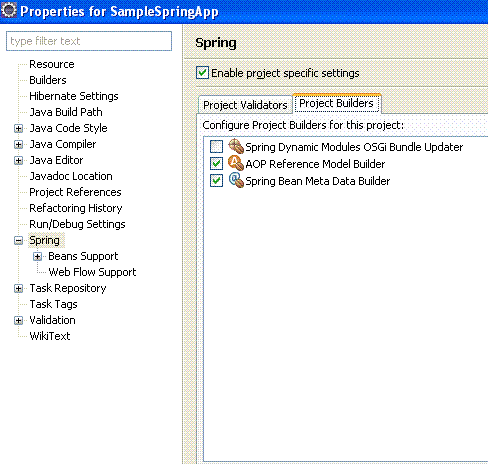
Task: Switch to the Project Validators tab
Action: [245, 105]
